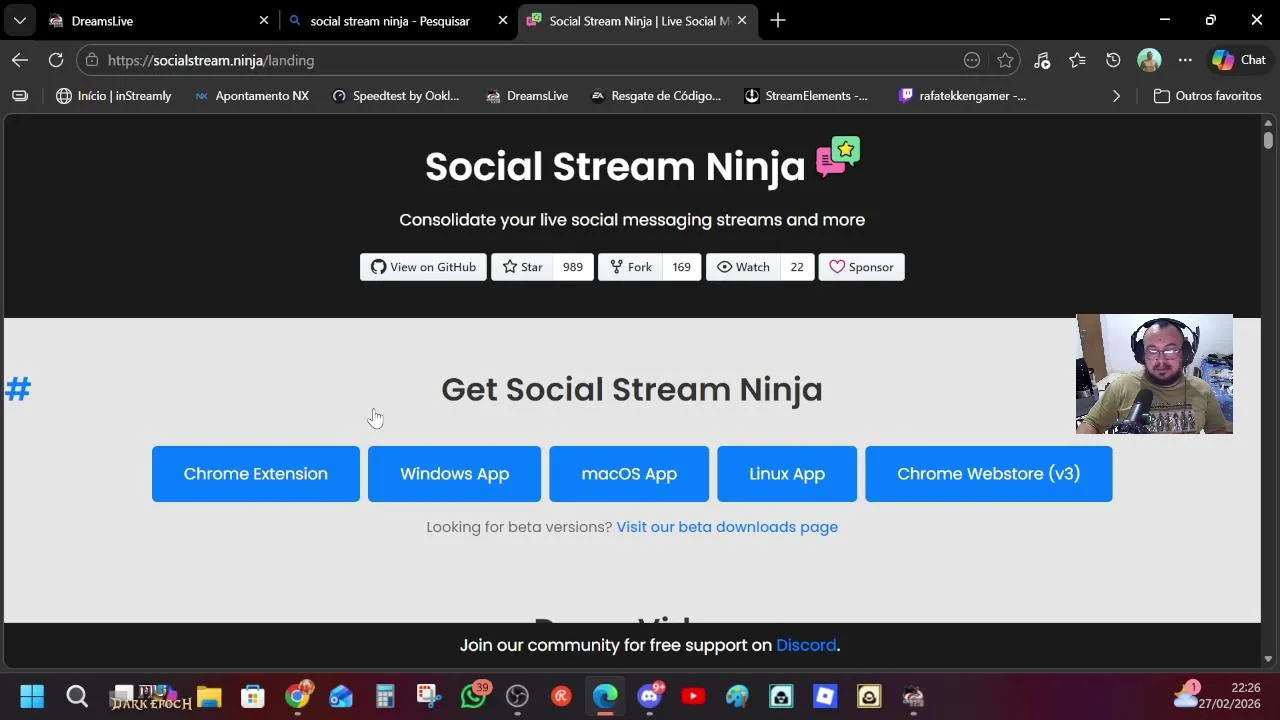This screenshot has width=1280, height=720.
Task: Click the Sponsor heart button
Action: tap(861, 267)
